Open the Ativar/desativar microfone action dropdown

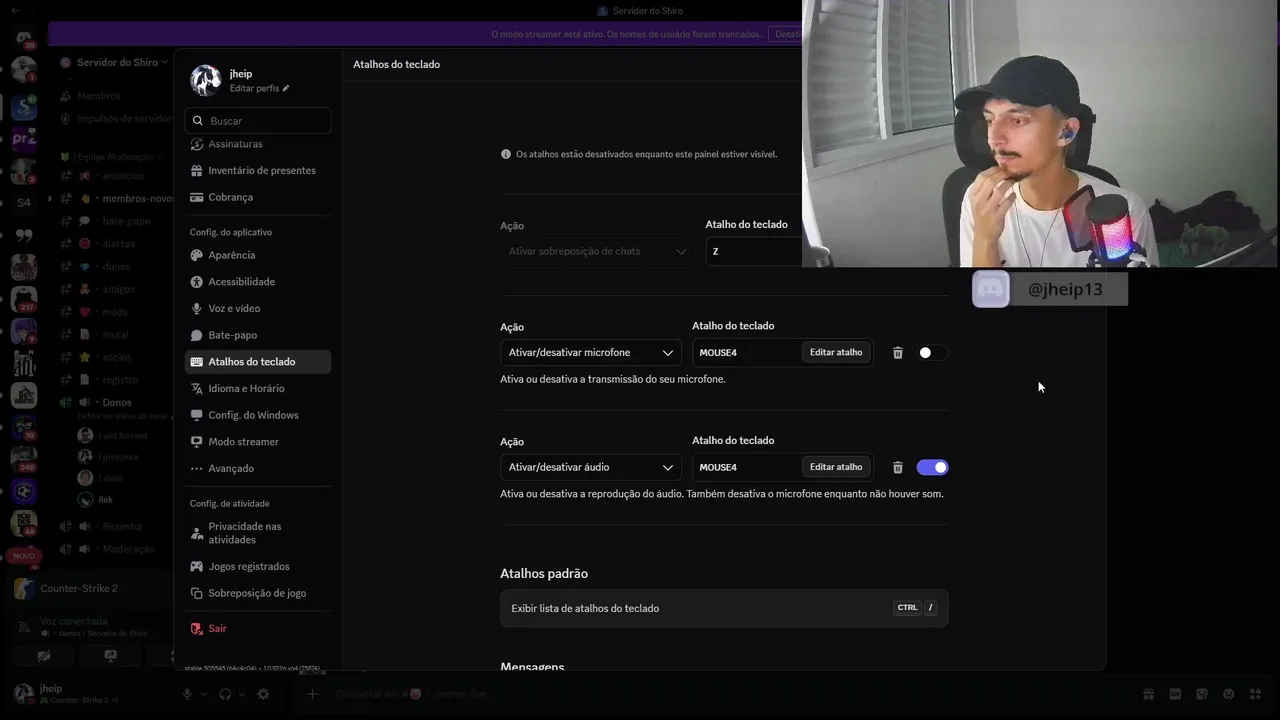tap(591, 353)
